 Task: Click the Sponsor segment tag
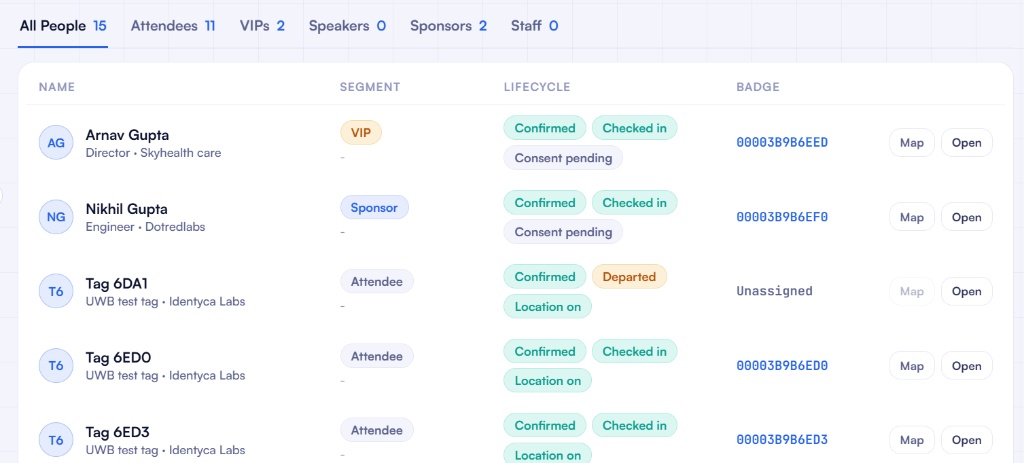(374, 208)
